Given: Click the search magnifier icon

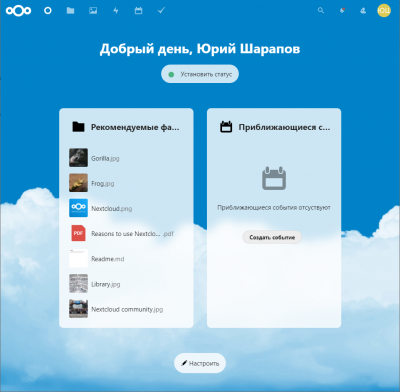Looking at the screenshot, I should (x=321, y=11).
